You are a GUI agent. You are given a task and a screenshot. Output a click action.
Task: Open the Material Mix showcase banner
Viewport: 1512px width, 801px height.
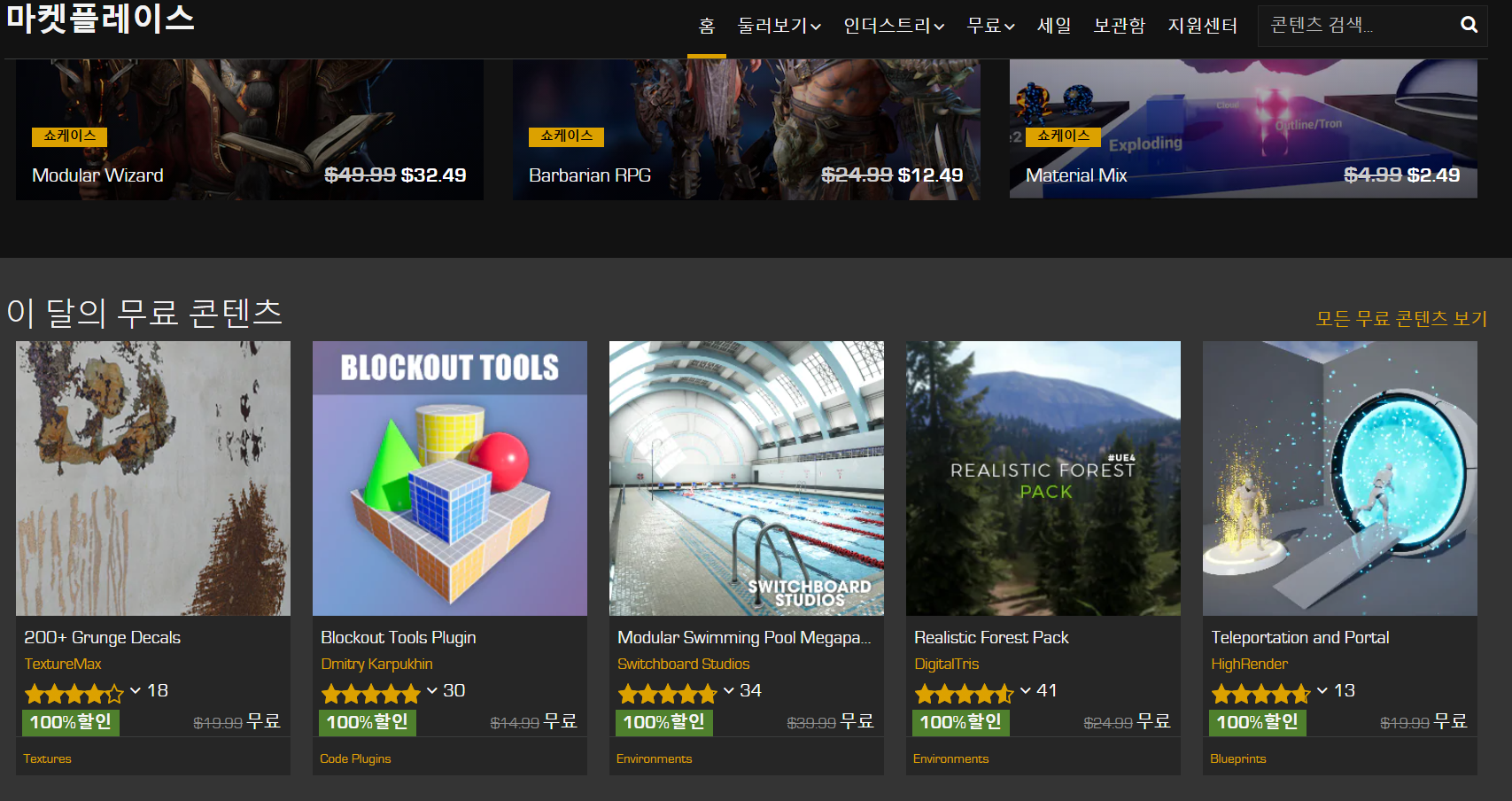[1244, 129]
